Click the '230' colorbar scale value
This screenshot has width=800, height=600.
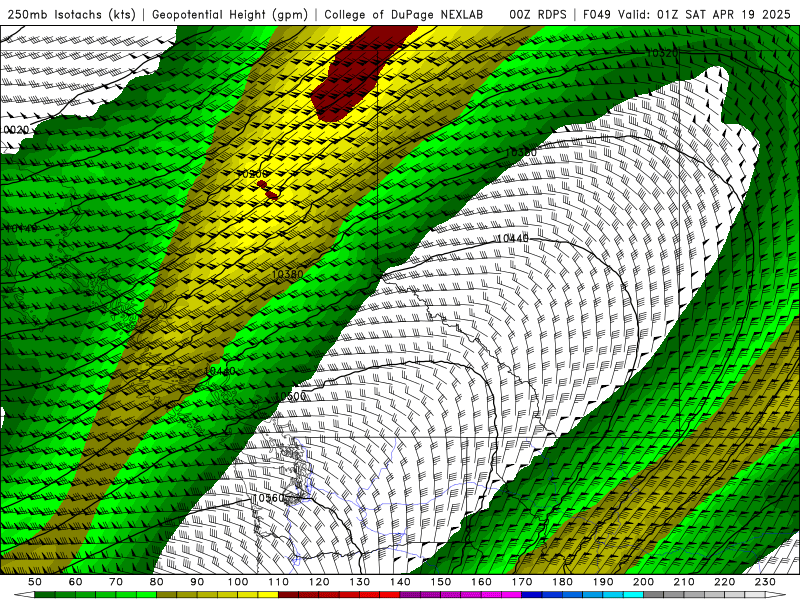pyautogui.click(x=766, y=582)
